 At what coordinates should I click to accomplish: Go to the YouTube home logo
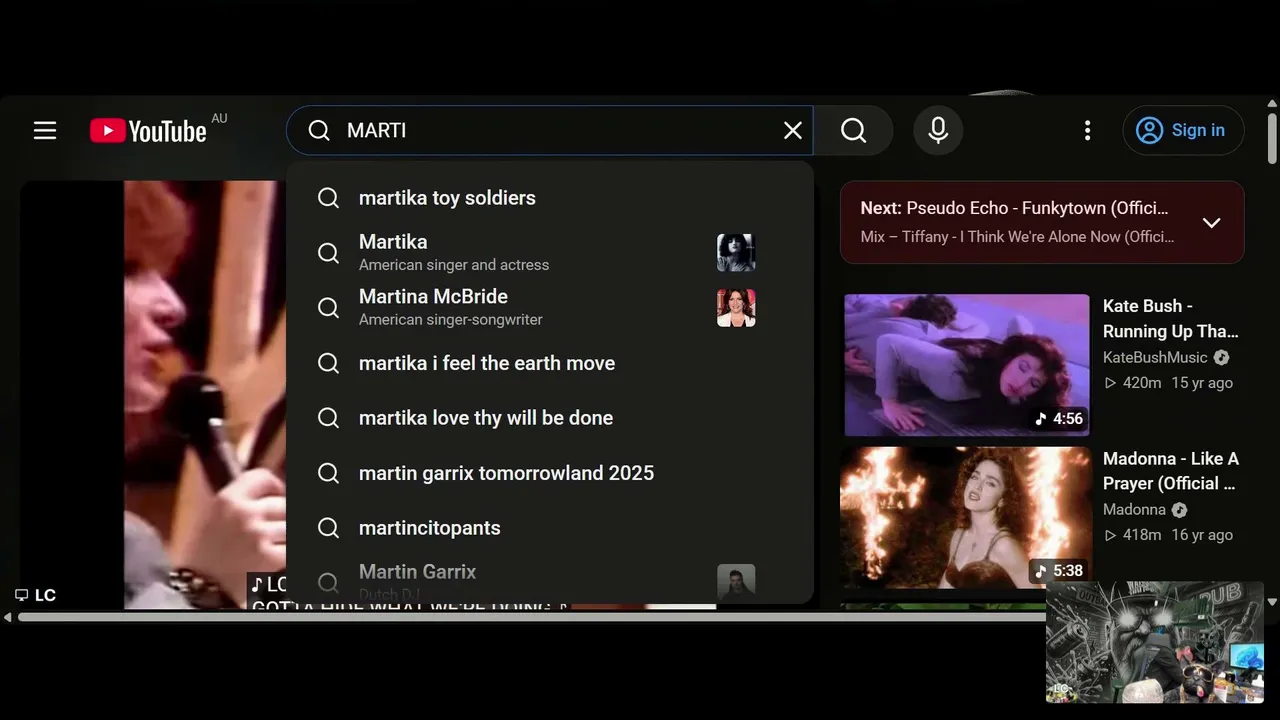(148, 131)
